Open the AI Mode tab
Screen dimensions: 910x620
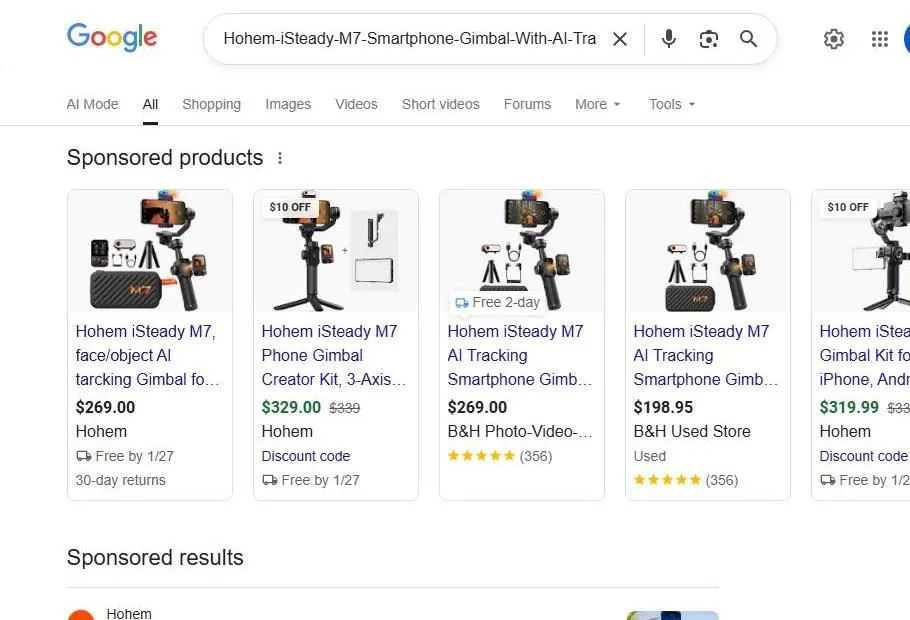[92, 104]
